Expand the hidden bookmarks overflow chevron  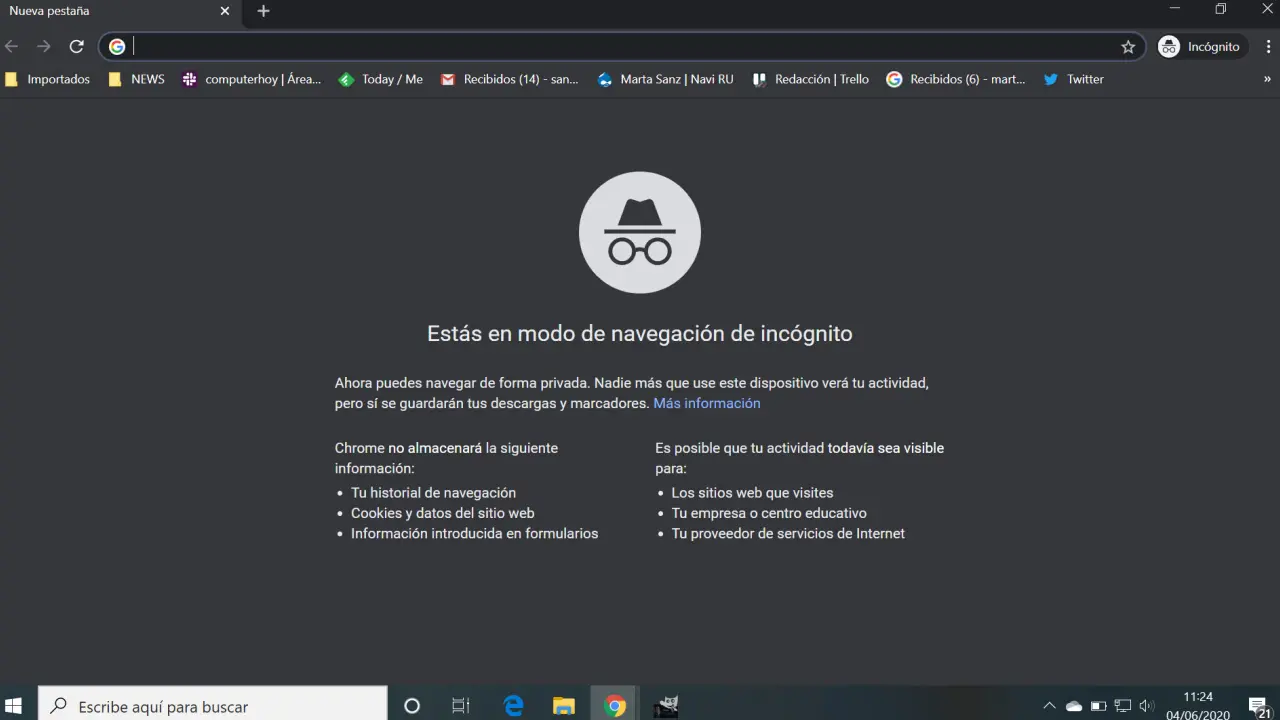(1267, 79)
